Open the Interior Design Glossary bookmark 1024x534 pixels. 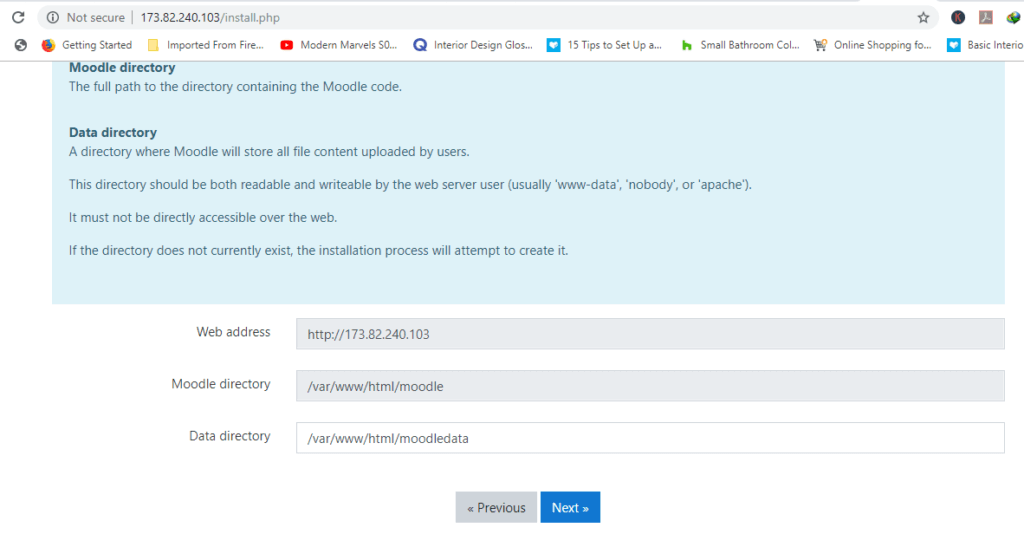[x=473, y=45]
